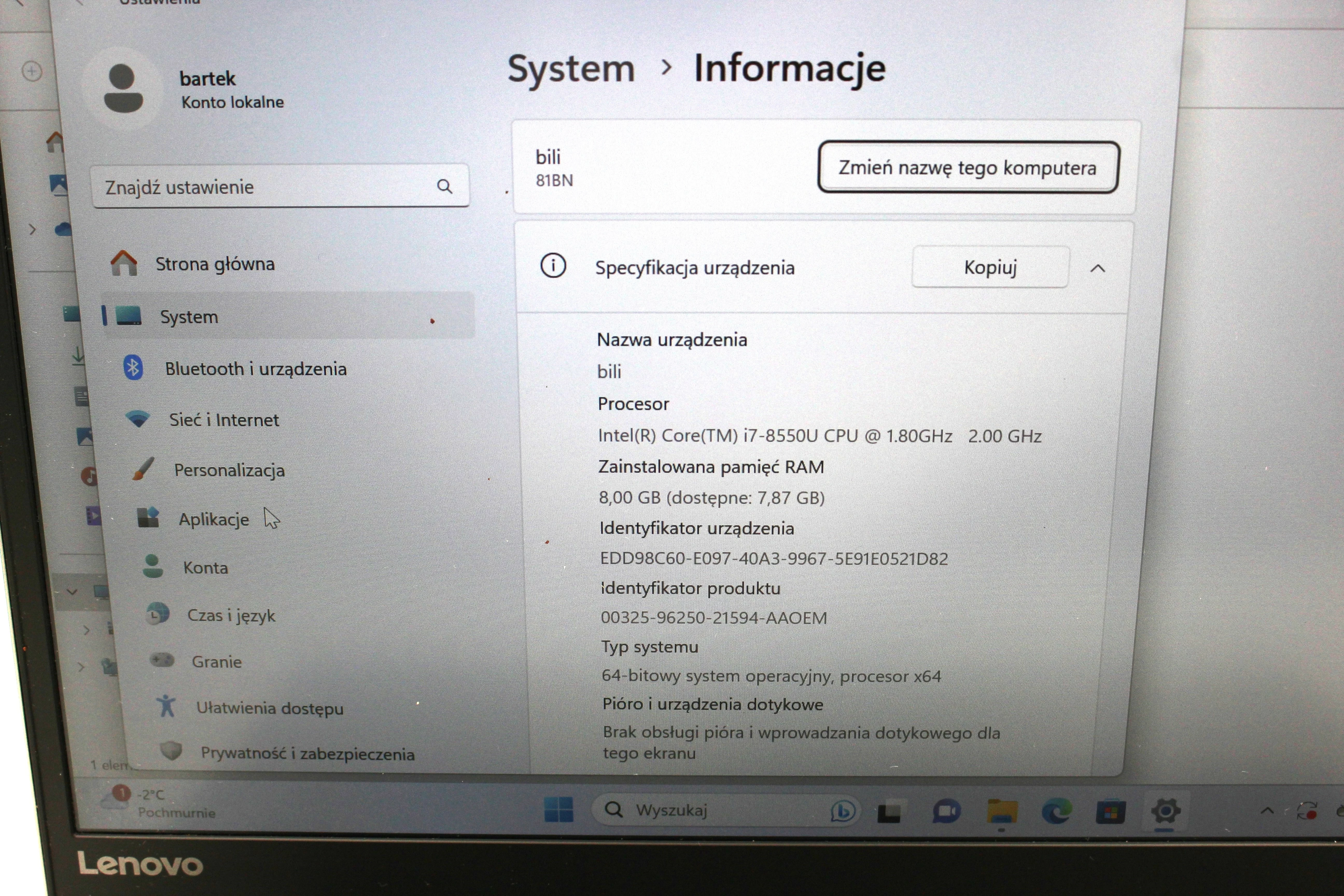Screen dimensions: 1344x896
Task: Click the System breadcrumb link
Action: [571, 69]
